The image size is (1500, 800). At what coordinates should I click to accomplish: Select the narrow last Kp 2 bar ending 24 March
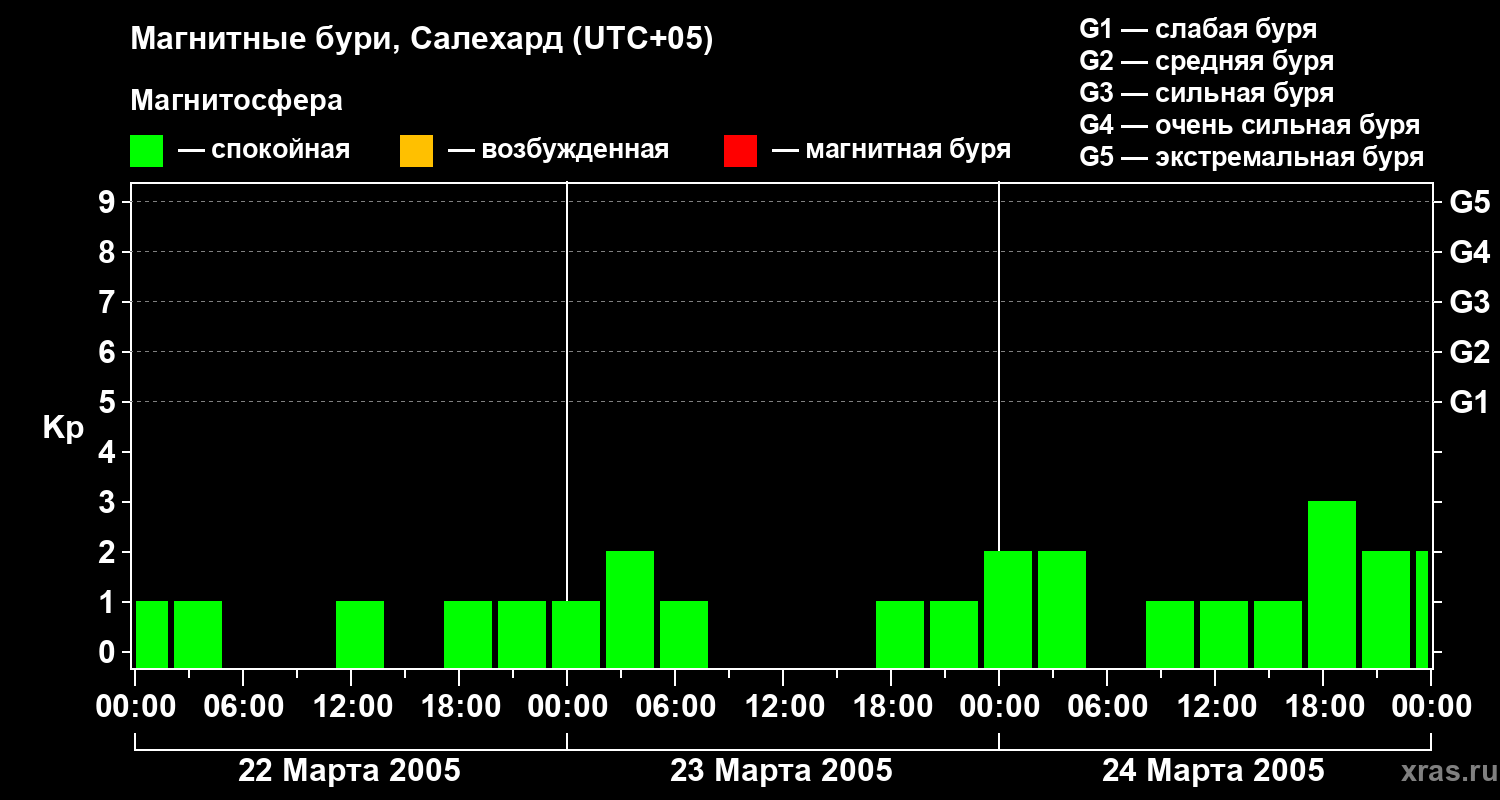(x=1422, y=609)
